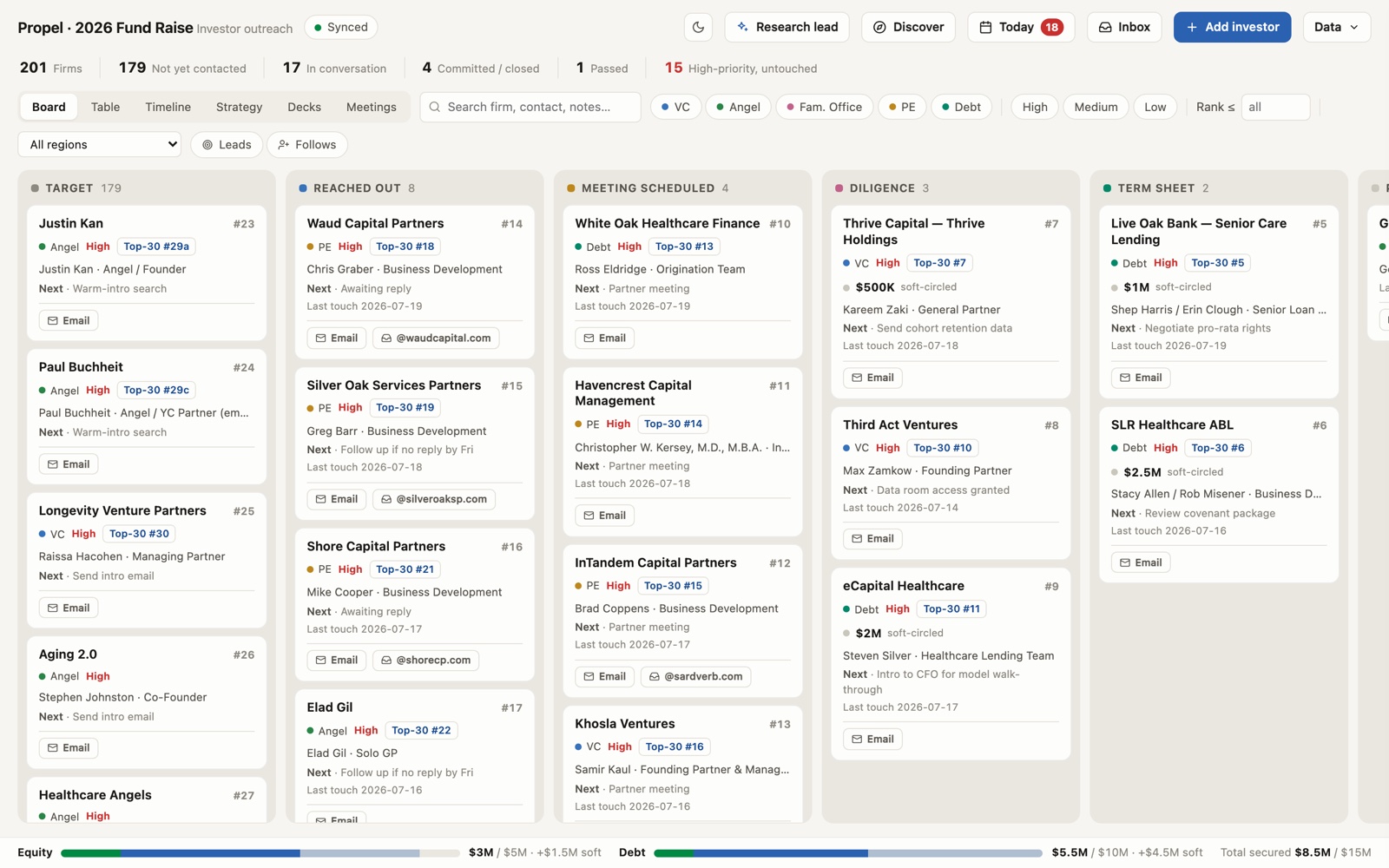Screen dimensions: 1389x868
Task: Click the @ icon for silveroaksp.com
Action: (x=387, y=499)
